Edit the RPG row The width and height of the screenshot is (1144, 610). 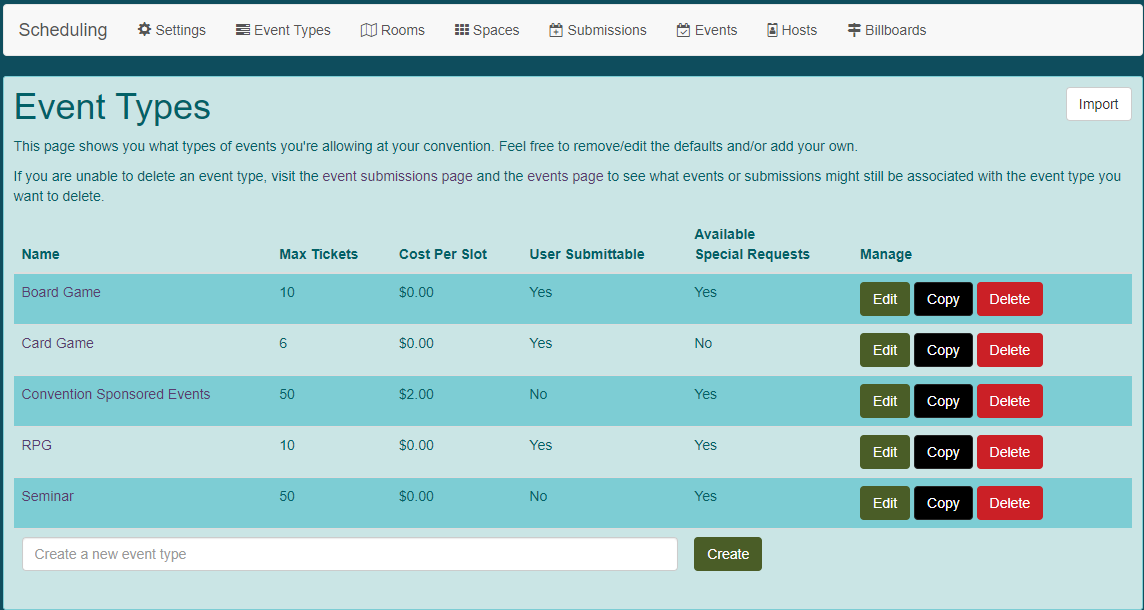click(x=885, y=452)
